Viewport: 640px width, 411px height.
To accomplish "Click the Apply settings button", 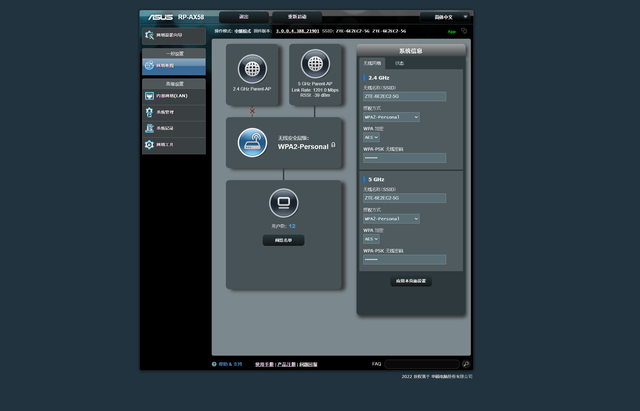I will pyautogui.click(x=411, y=281).
